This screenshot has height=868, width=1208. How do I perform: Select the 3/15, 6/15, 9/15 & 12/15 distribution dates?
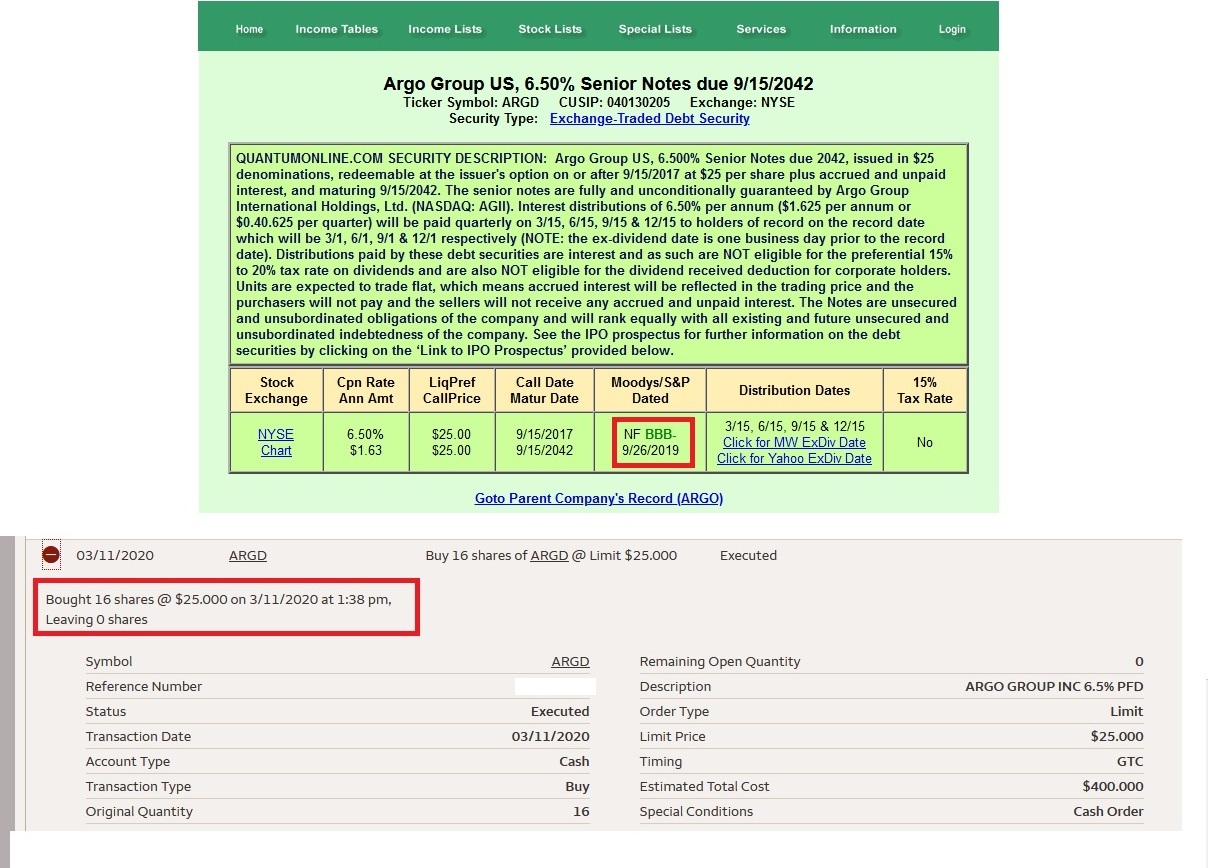tap(794, 426)
